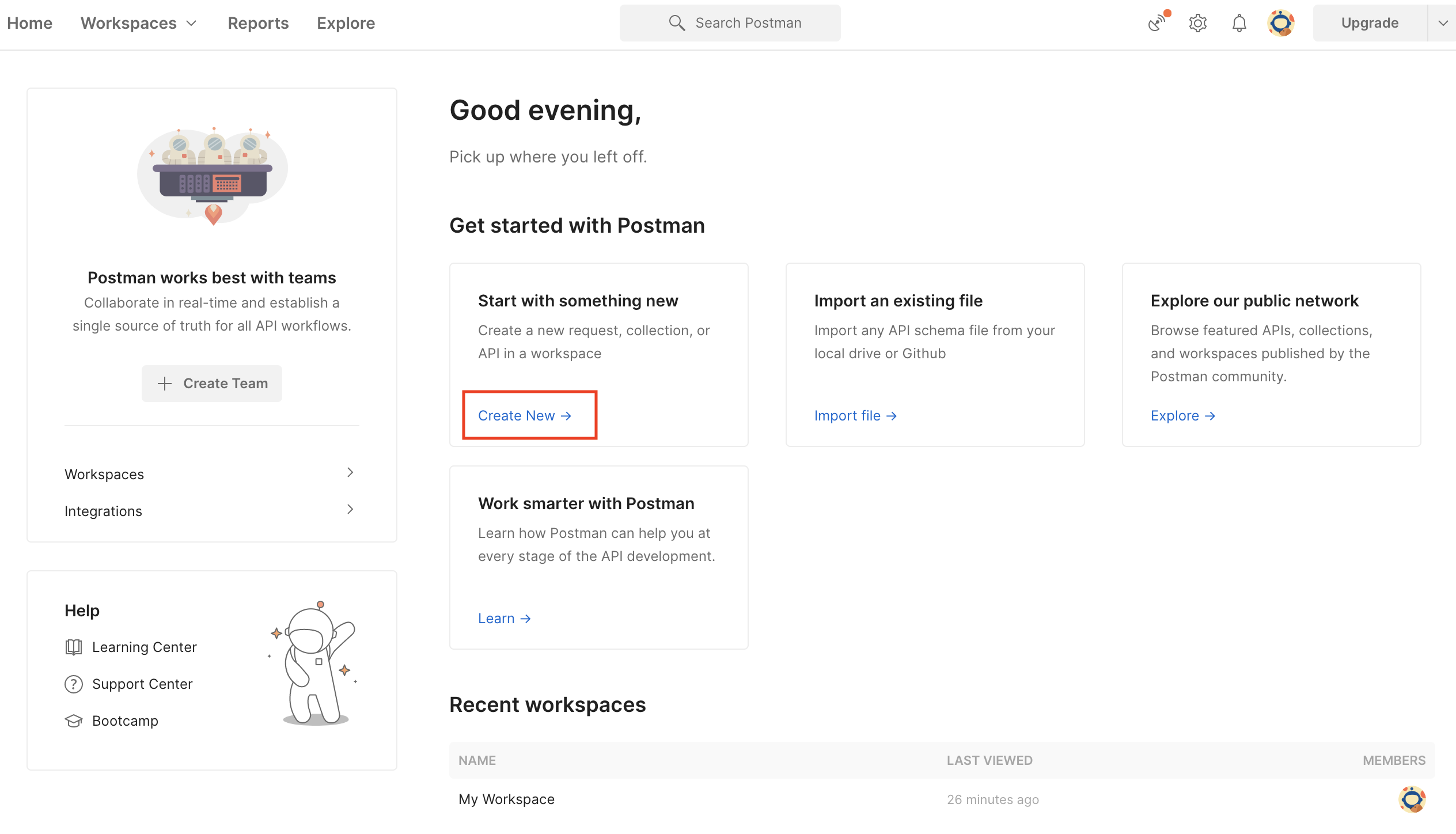The width and height of the screenshot is (1456, 834).
Task: Open the notifications bell icon
Action: pos(1239,23)
